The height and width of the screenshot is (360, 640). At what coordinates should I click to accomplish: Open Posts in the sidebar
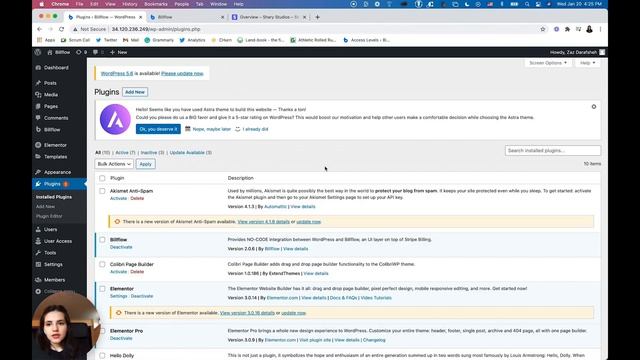(50, 83)
